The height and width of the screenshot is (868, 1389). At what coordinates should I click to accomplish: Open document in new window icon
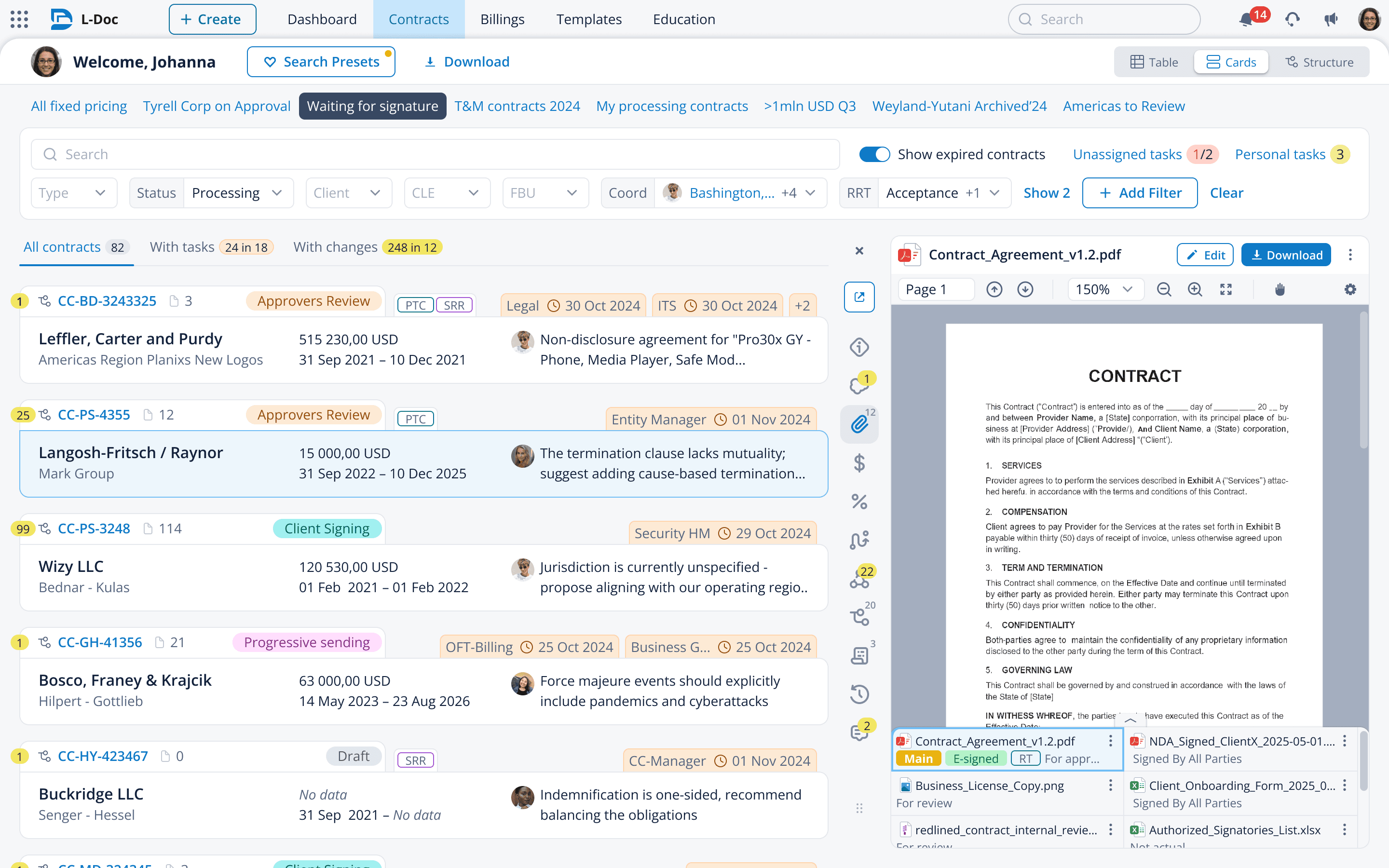pyautogui.click(x=858, y=297)
